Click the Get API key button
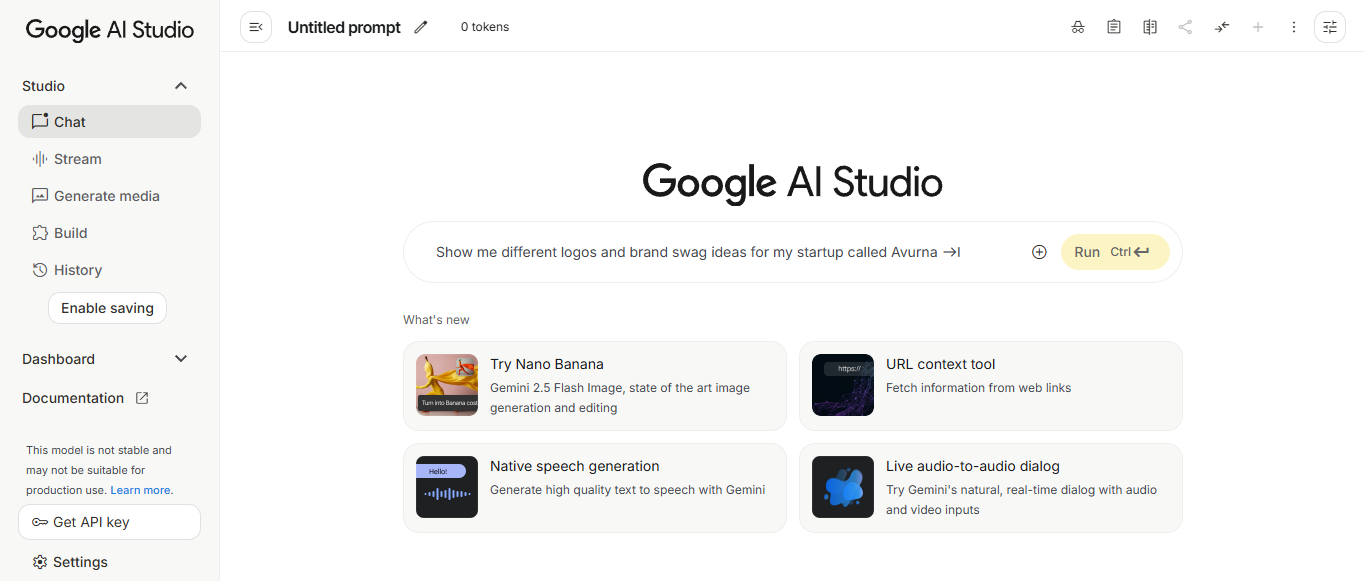The image size is (1365, 581). tap(109, 522)
